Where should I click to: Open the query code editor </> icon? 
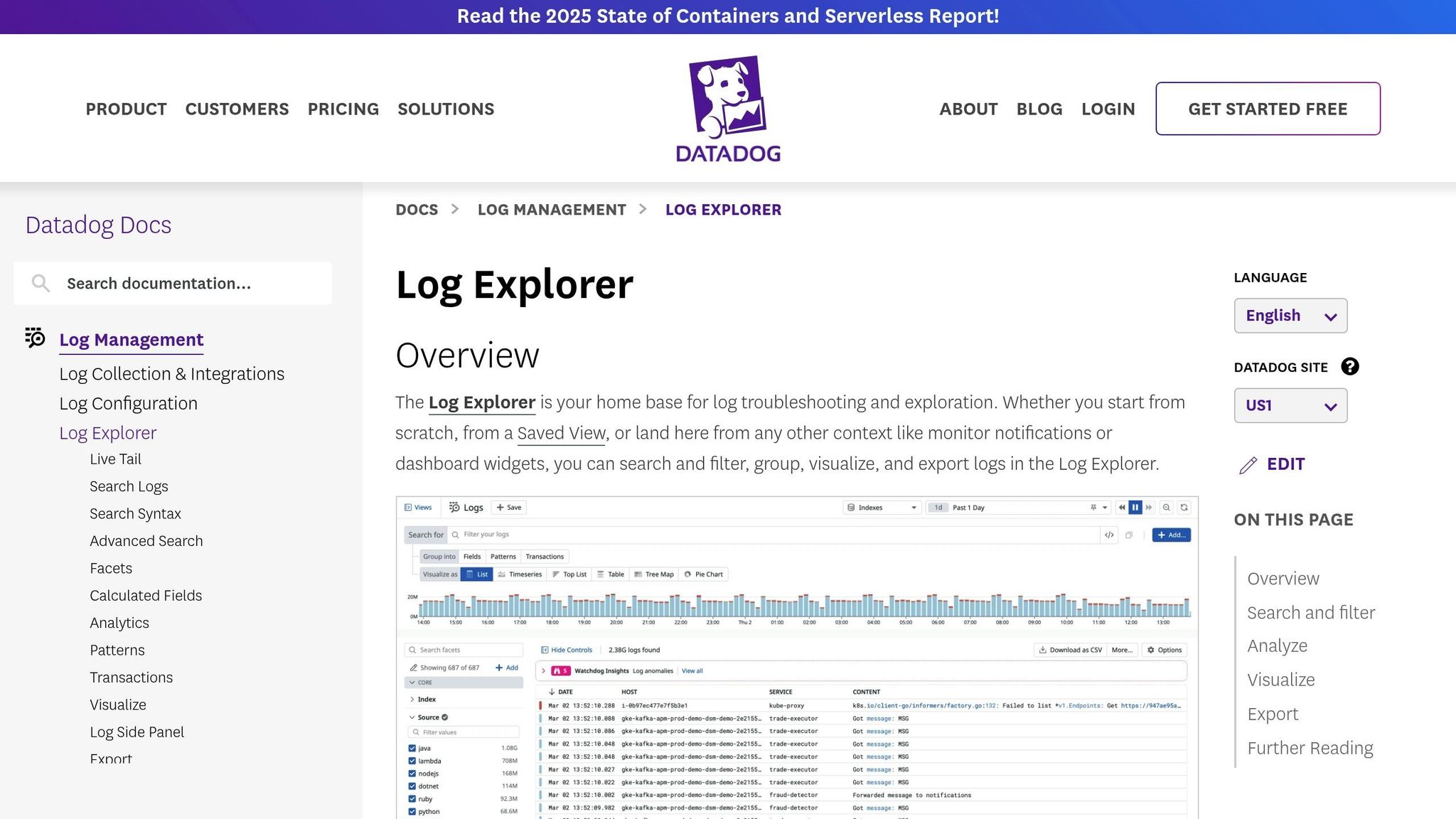[x=1110, y=535]
